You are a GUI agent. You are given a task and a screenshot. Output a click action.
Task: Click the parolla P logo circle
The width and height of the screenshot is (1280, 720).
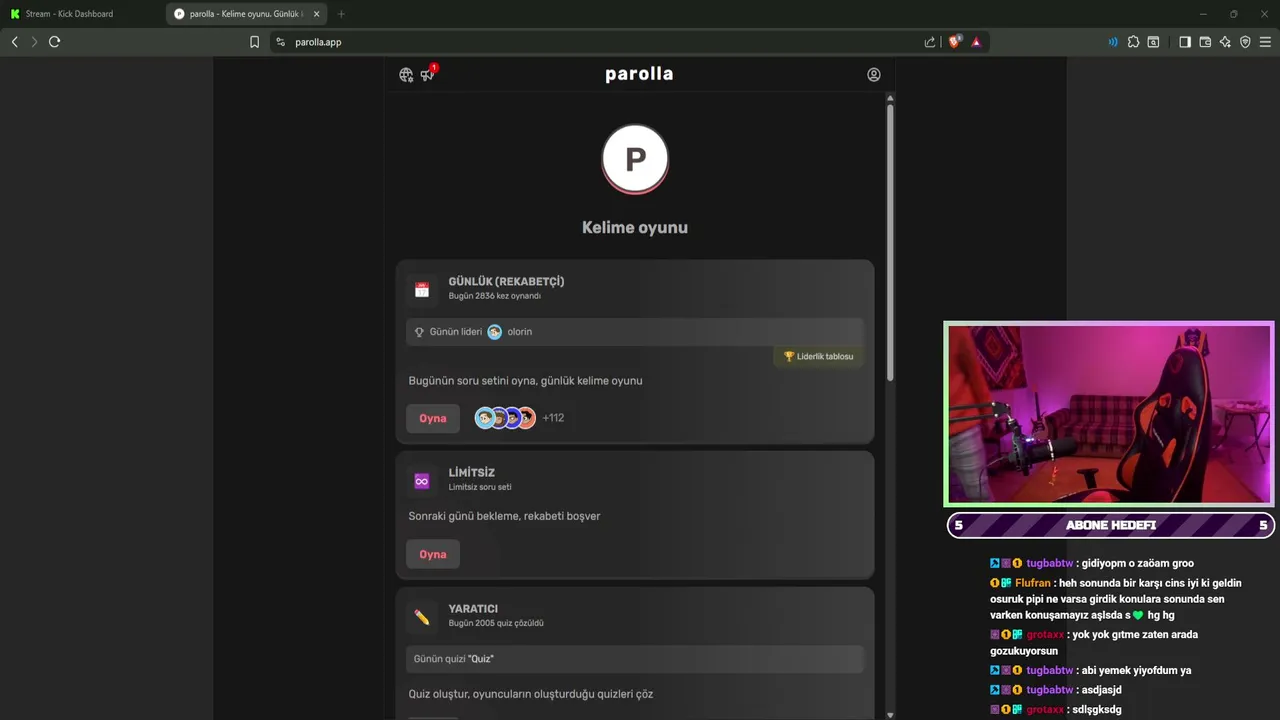pos(635,159)
